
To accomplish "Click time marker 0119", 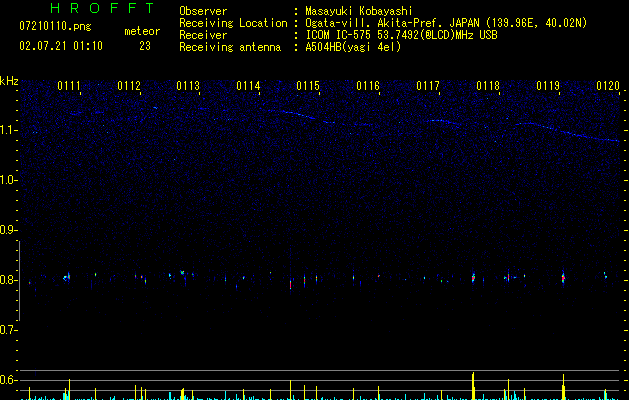I will point(548,86).
